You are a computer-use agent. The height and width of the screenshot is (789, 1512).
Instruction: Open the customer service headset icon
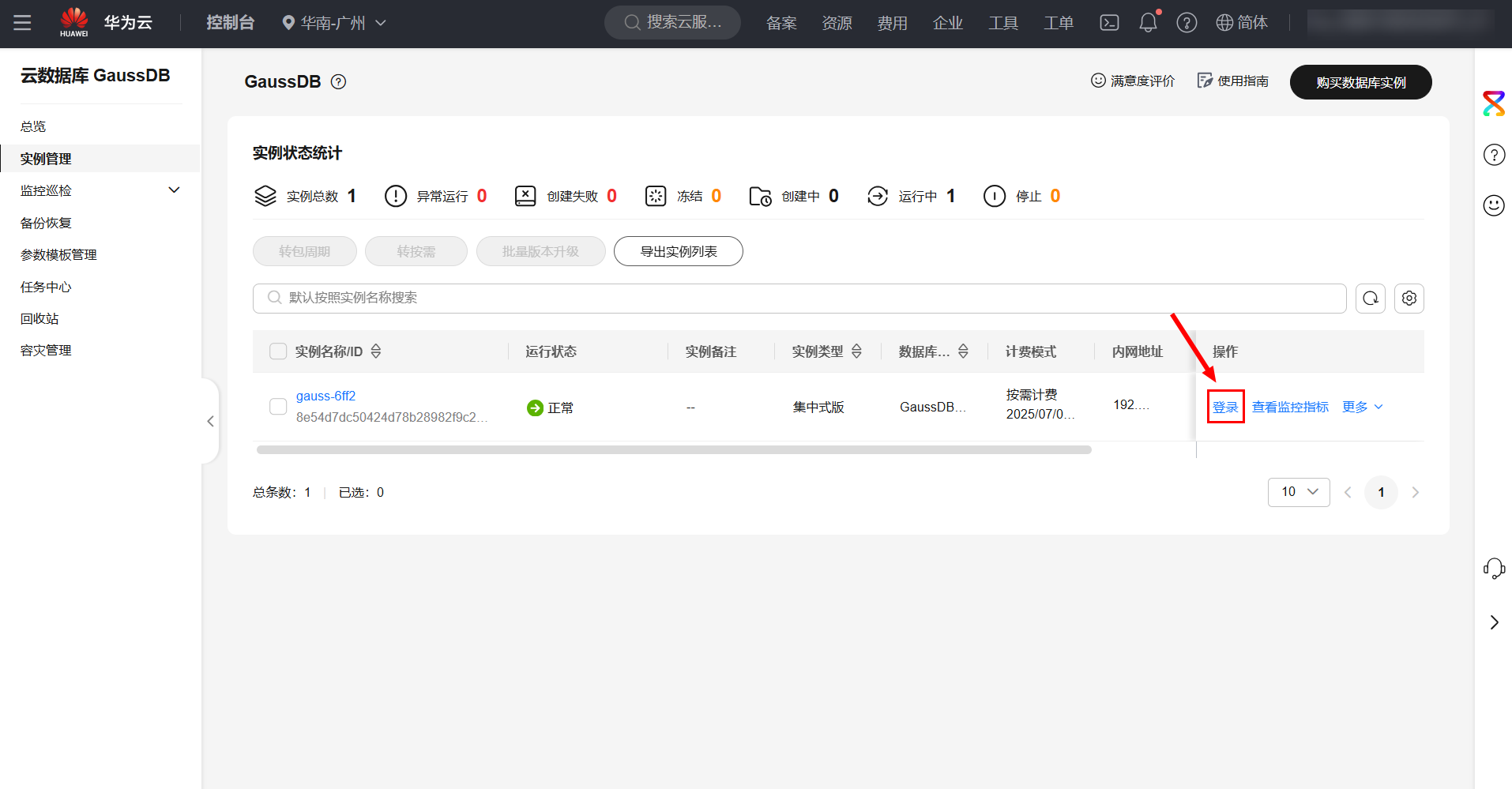point(1494,569)
